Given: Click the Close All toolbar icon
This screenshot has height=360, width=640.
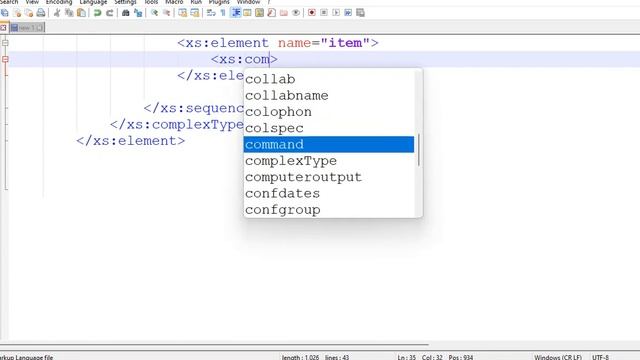Looking at the screenshot, I should (x=29, y=13).
